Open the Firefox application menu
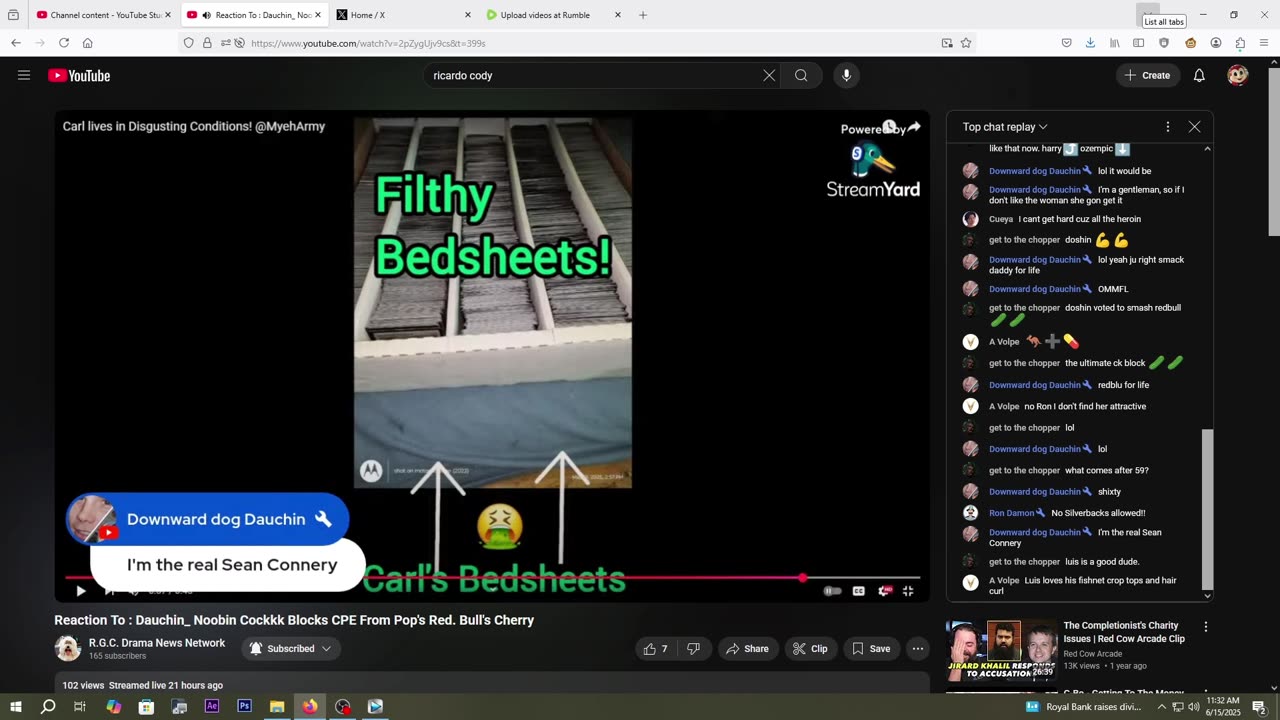The height and width of the screenshot is (720, 1280). [x=1264, y=43]
